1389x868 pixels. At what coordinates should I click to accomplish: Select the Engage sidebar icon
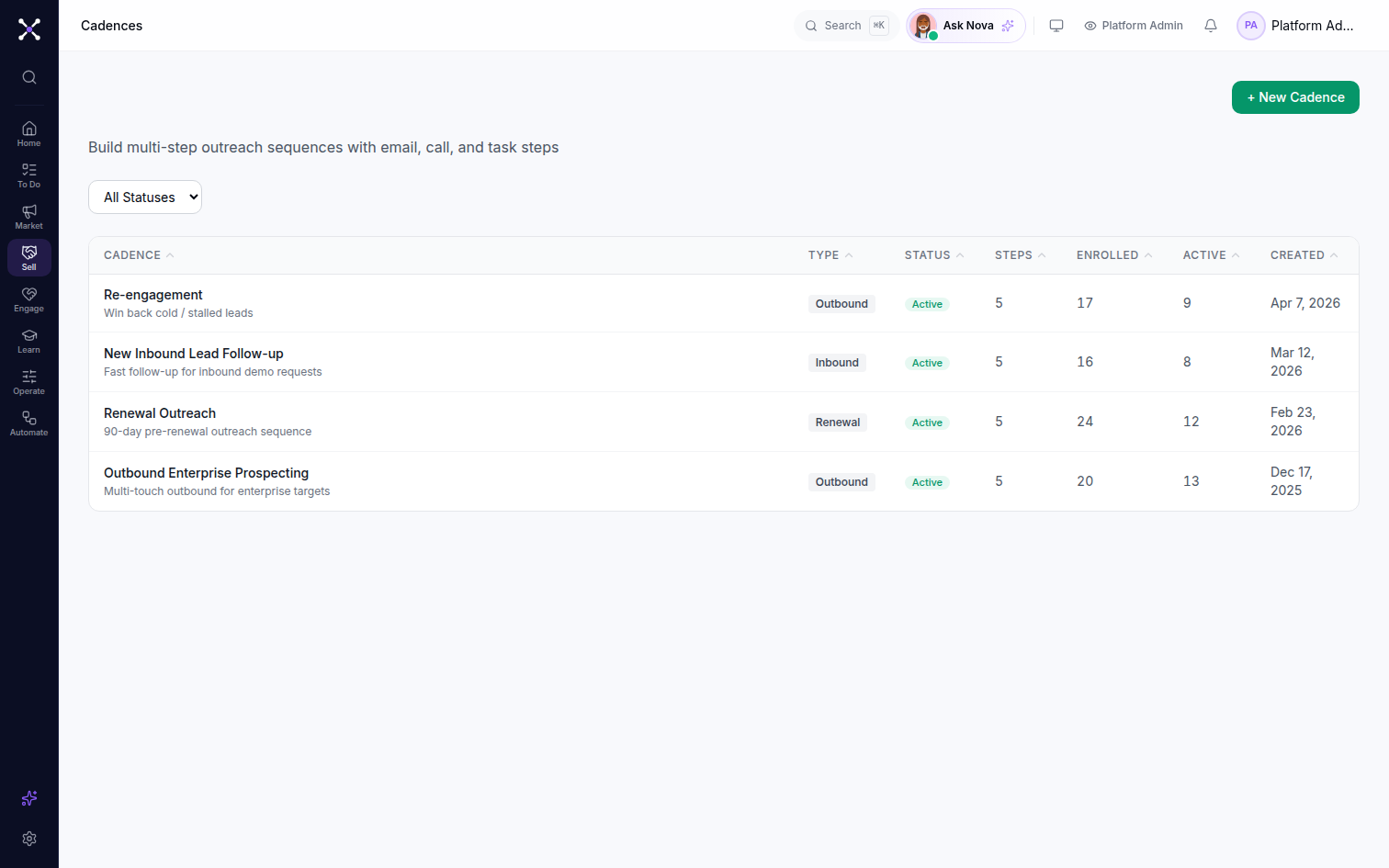[x=29, y=299]
